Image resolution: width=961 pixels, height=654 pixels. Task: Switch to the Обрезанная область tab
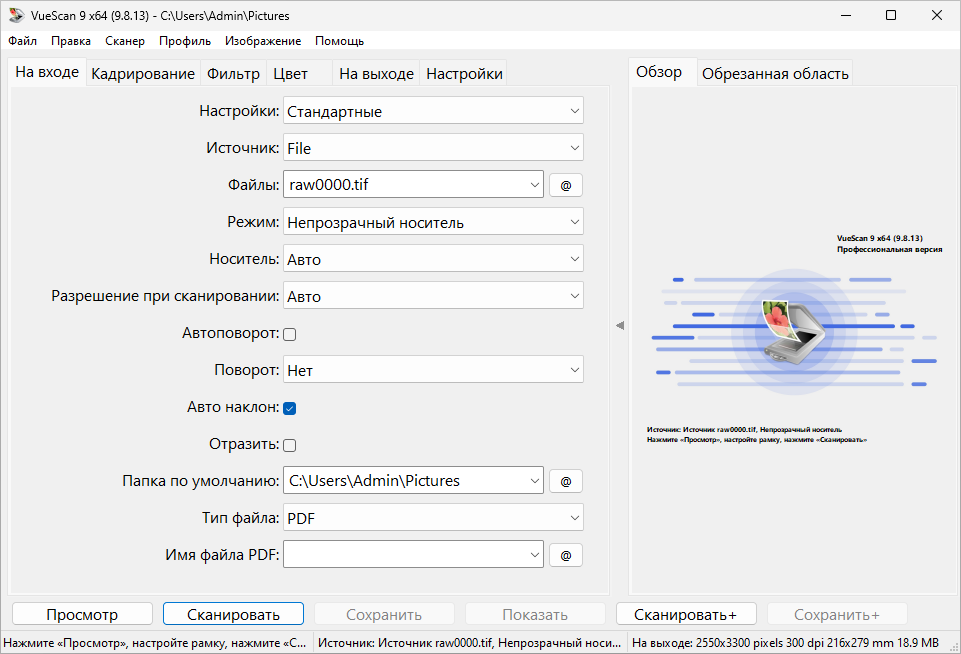(775, 72)
